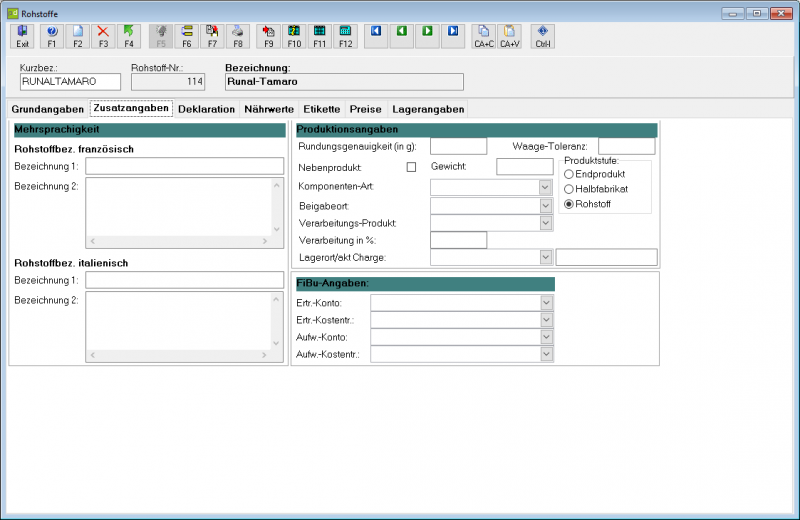Select the Endprodukt radio button
The width and height of the screenshot is (800, 520).
(568, 174)
